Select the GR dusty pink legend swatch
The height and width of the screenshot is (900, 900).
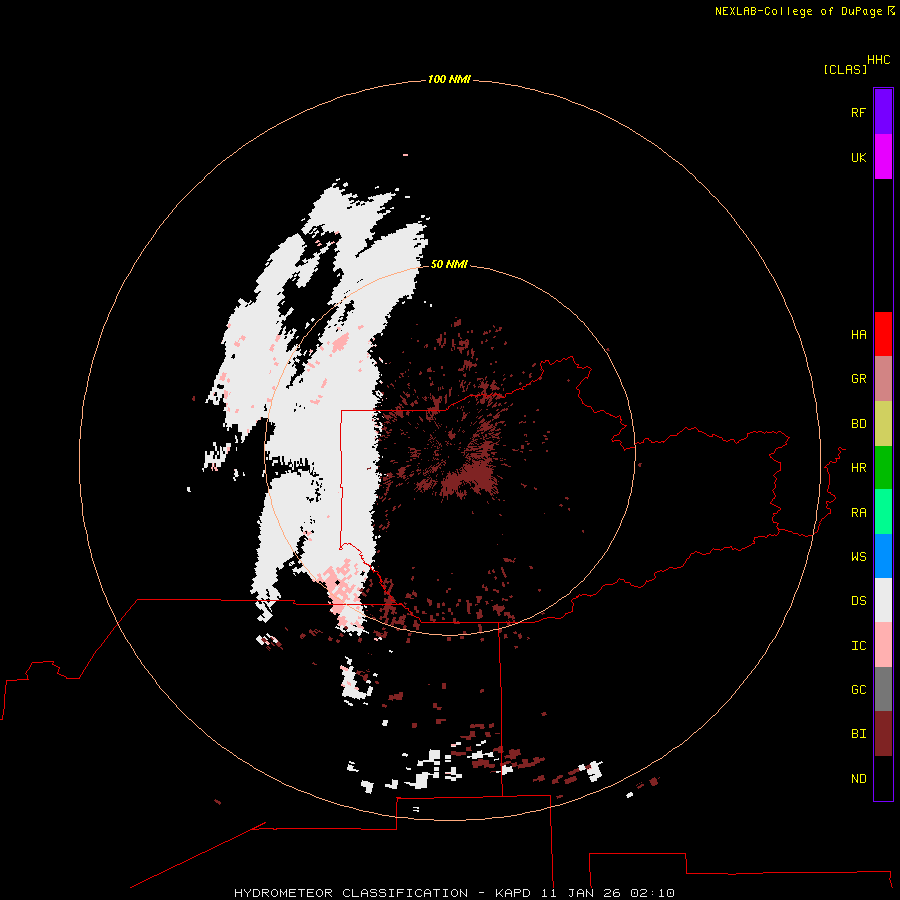[x=883, y=379]
